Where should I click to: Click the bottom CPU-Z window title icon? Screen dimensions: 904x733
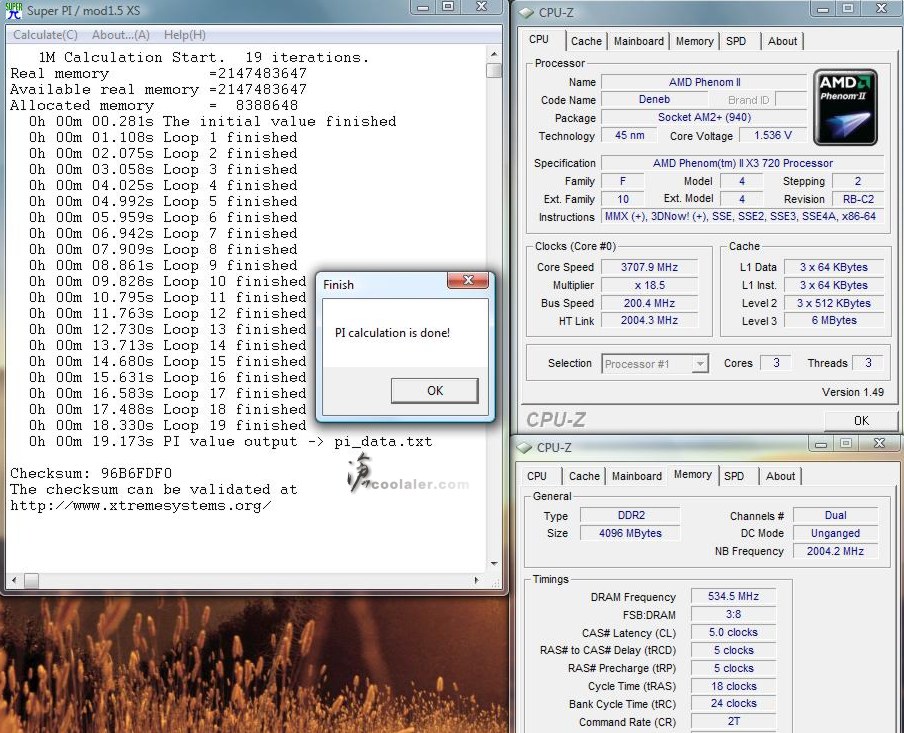pos(524,447)
